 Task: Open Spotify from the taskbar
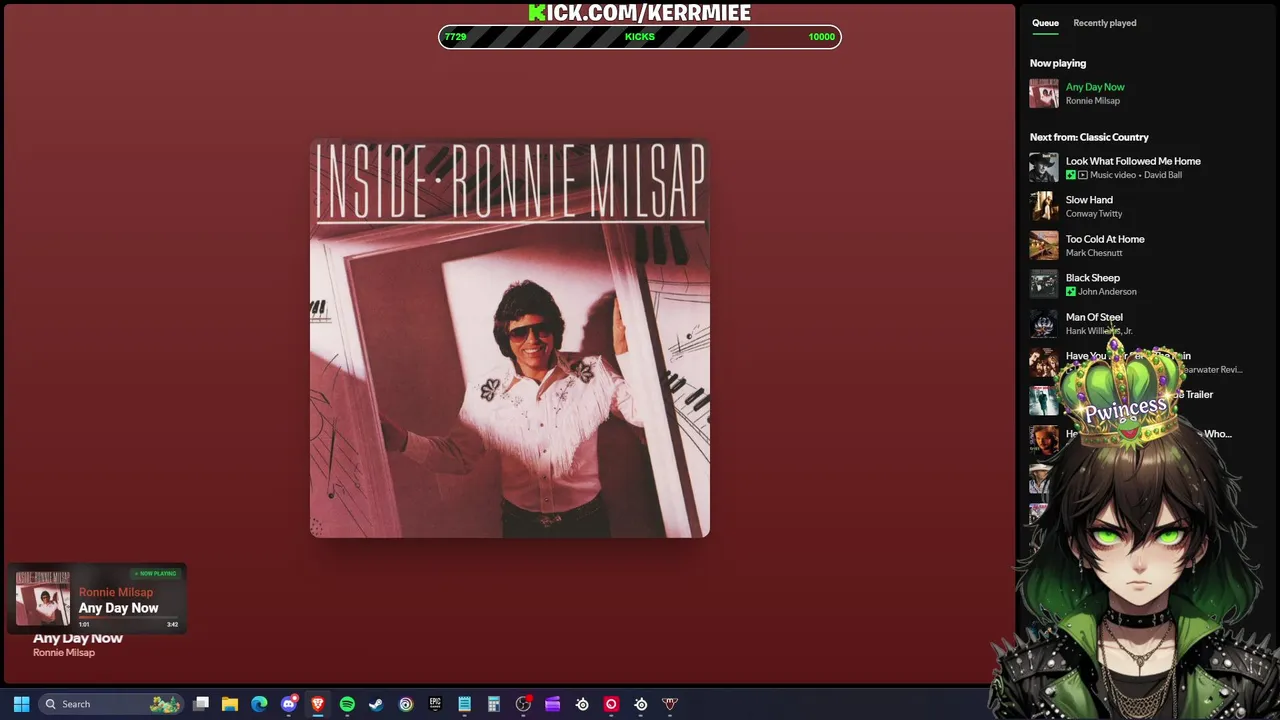[x=347, y=704]
